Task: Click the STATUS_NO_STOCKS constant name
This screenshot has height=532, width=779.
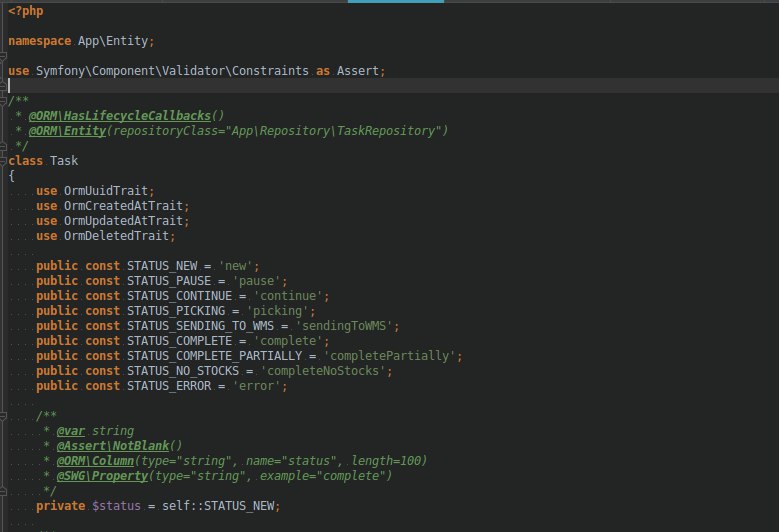Action: tap(183, 371)
